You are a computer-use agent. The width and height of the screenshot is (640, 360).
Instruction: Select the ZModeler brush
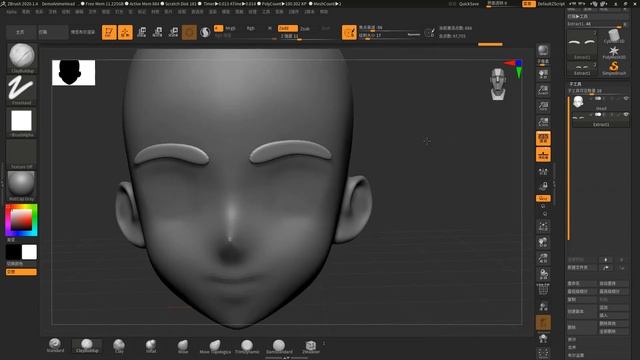coord(311,346)
